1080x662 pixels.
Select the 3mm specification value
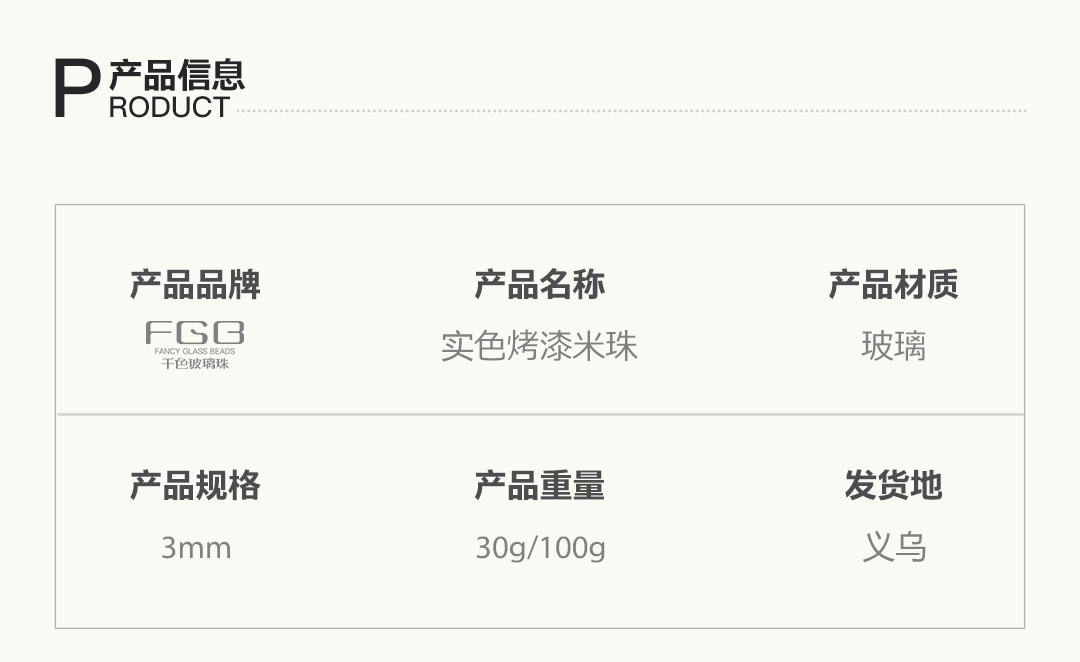tap(196, 548)
